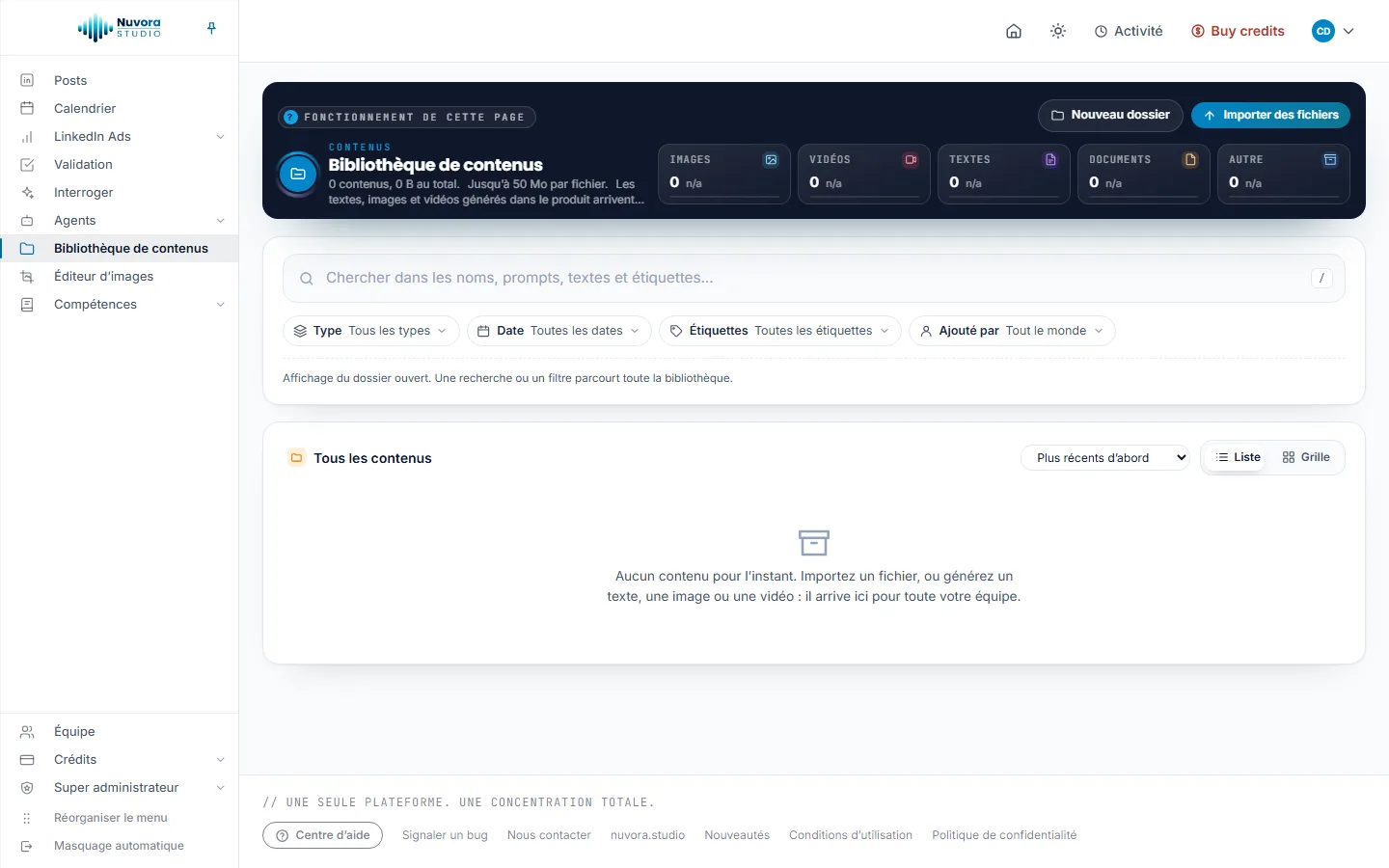The image size is (1389, 868).
Task: Open the Étiquettes filter dropdown
Action: [780, 331]
